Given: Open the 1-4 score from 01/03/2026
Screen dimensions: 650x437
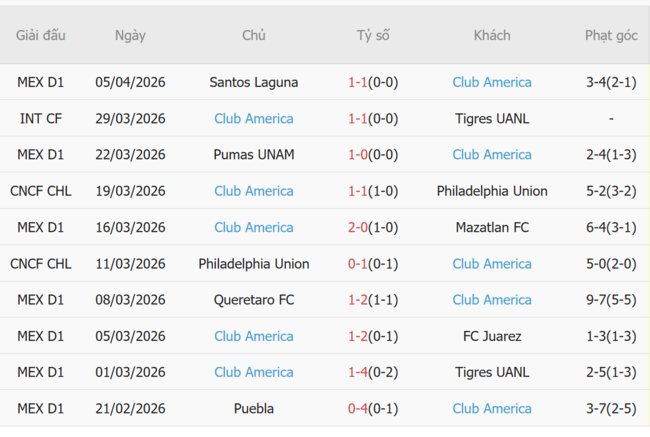Looking at the screenshot, I should pos(358,372).
